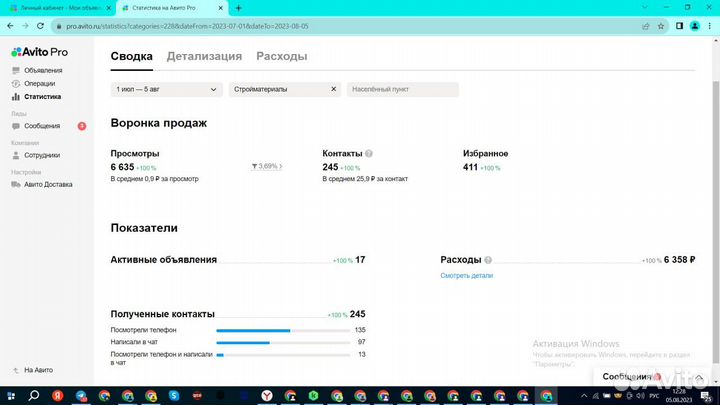Open Сотрудники person icon in sidebar
Viewport: 720px width, 405px height.
pyautogui.click(x=16, y=155)
